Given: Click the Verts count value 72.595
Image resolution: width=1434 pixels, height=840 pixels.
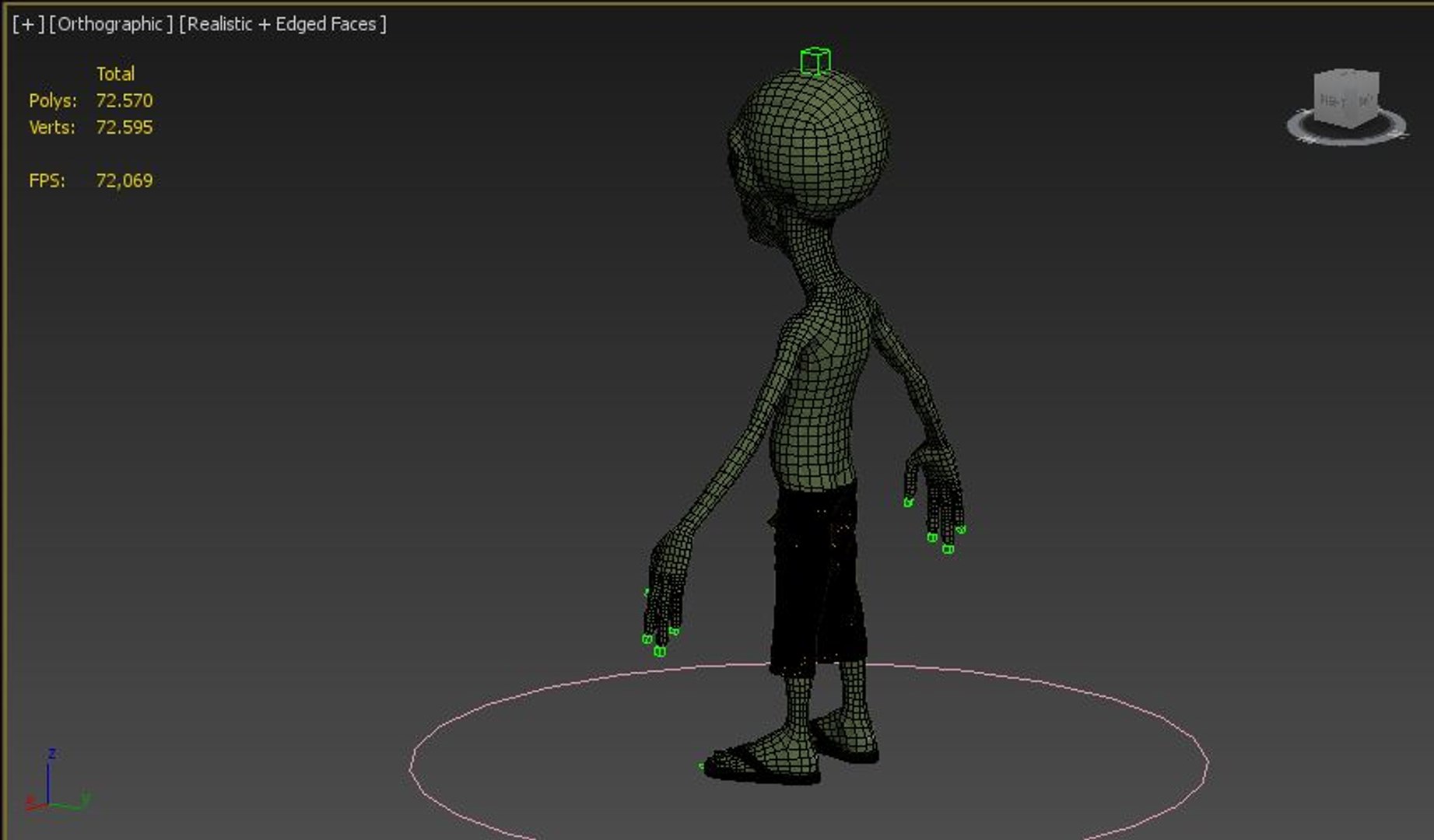Looking at the screenshot, I should click(x=124, y=127).
